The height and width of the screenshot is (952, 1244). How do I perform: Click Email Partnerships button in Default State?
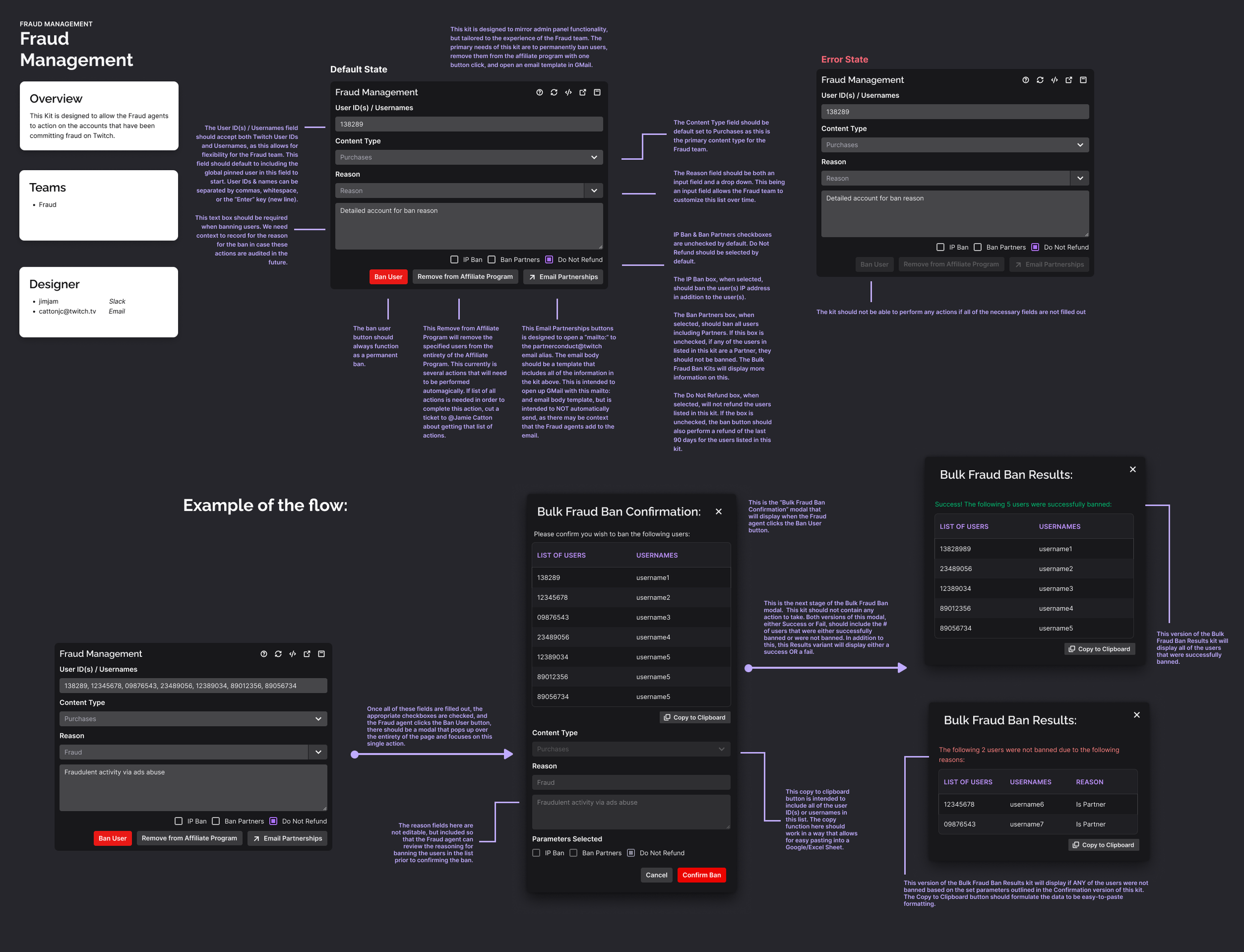tap(563, 277)
